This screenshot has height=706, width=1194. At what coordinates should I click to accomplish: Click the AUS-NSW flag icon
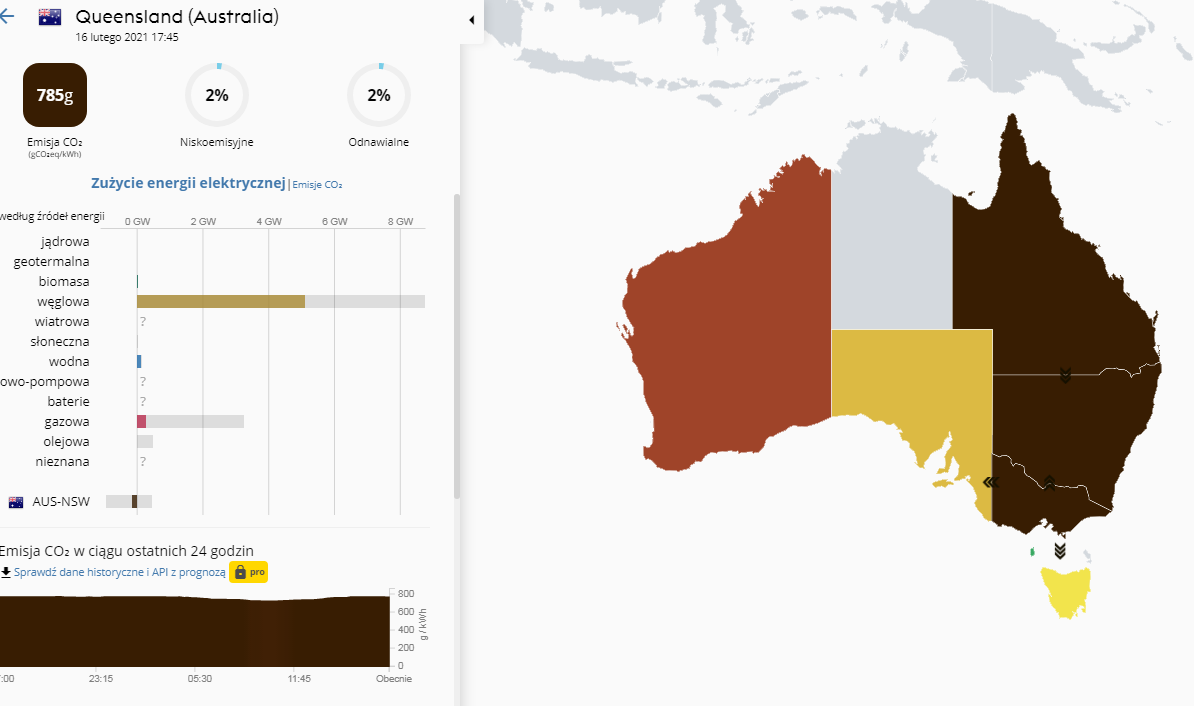click(16, 502)
